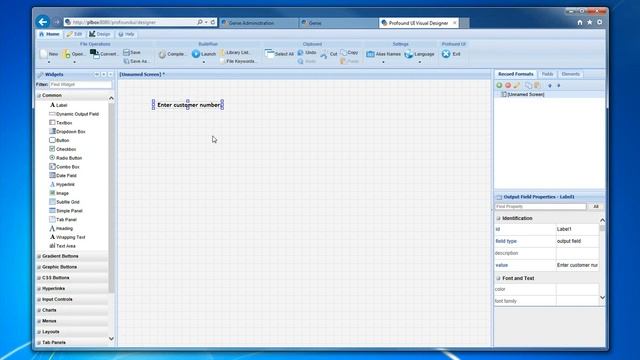Pick the Button widget
This screenshot has height=360, width=640.
click(x=59, y=140)
